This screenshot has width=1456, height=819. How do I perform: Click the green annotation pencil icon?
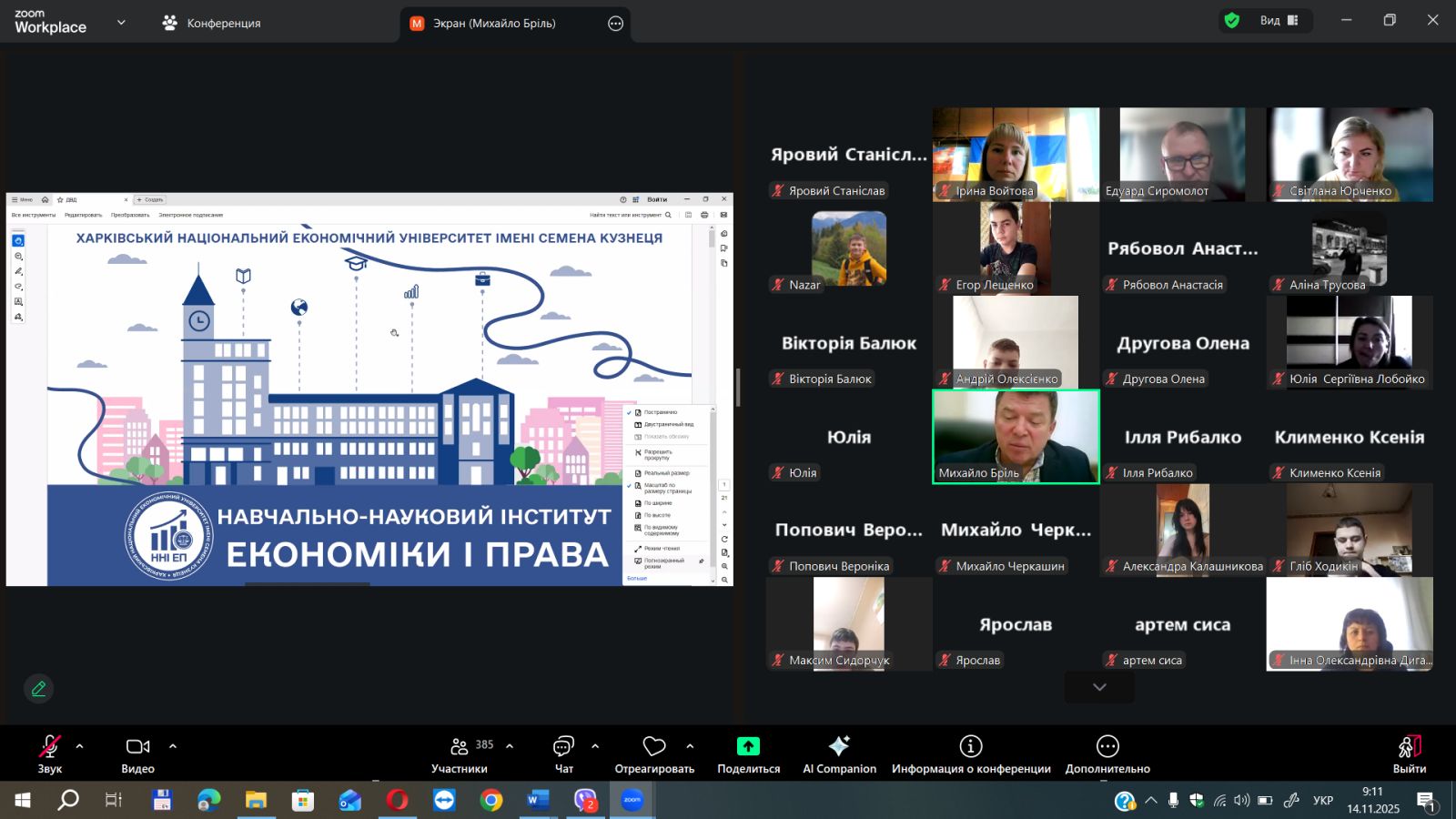click(38, 689)
